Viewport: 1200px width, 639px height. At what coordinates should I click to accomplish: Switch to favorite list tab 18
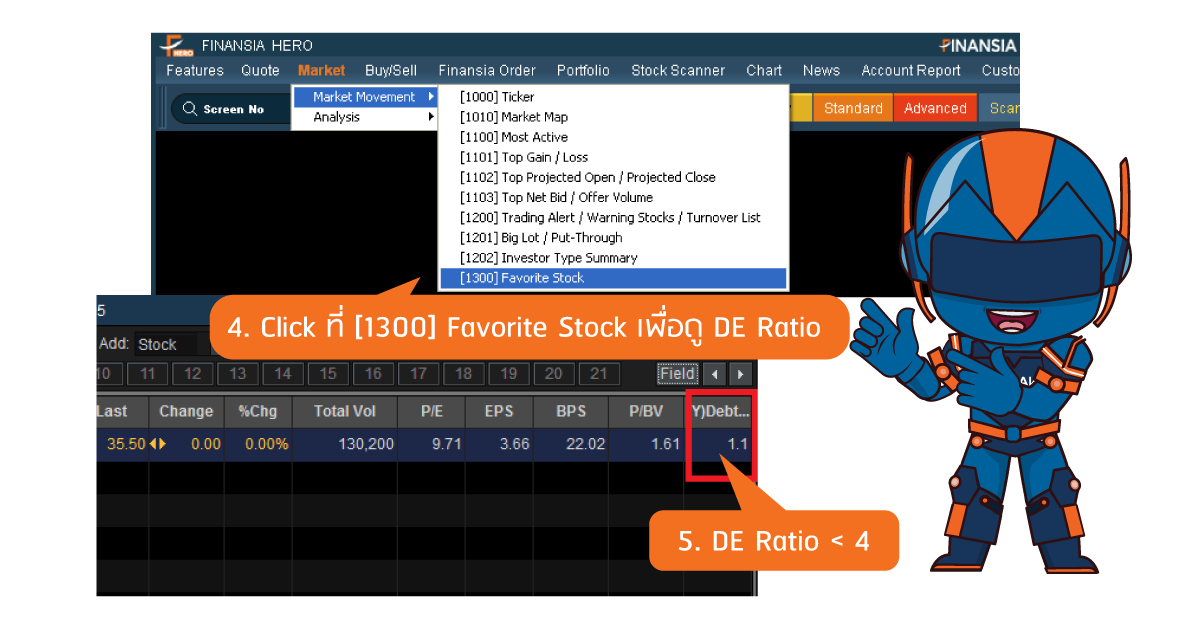point(463,374)
